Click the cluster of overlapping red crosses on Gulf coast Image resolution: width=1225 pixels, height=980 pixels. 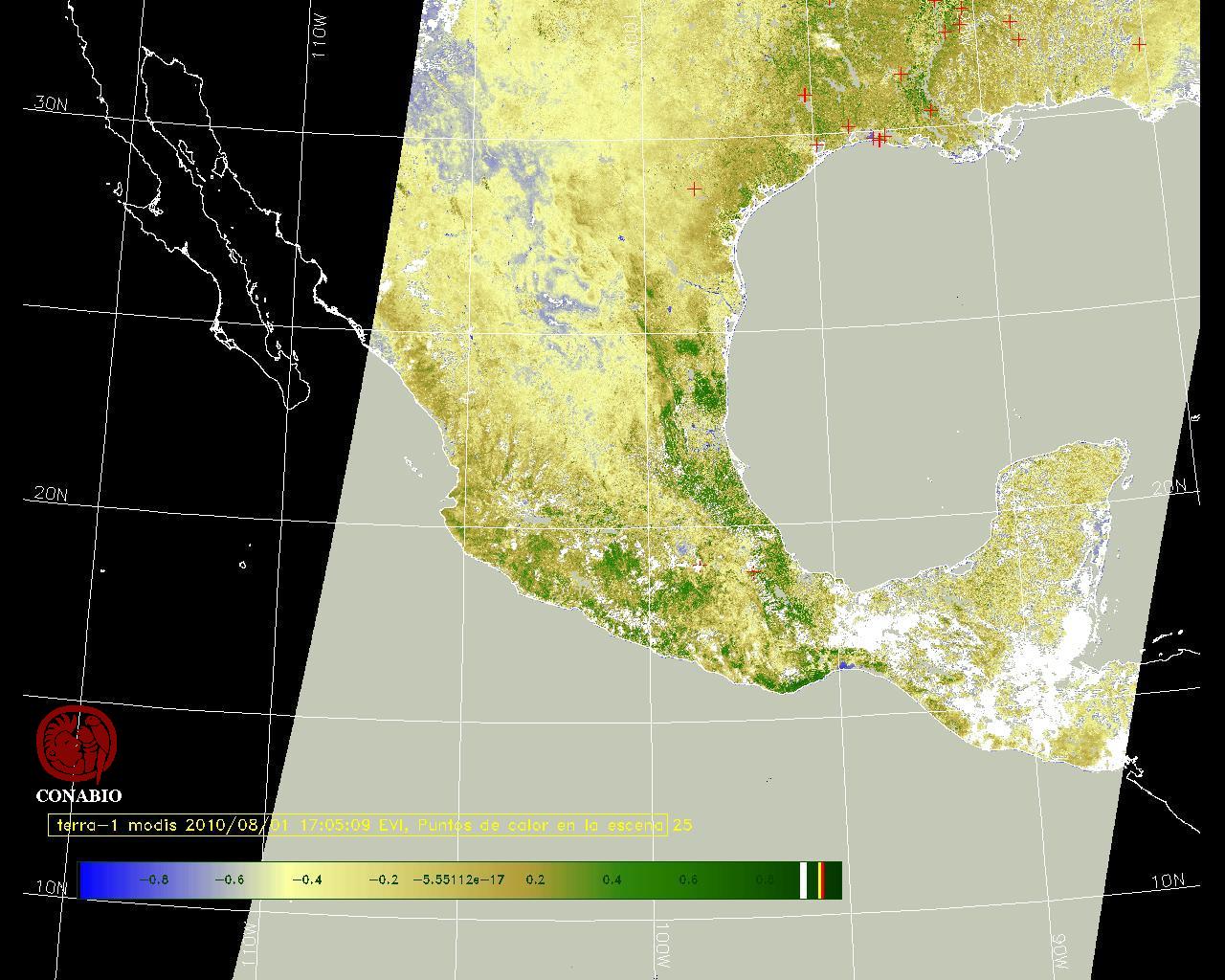(879, 139)
